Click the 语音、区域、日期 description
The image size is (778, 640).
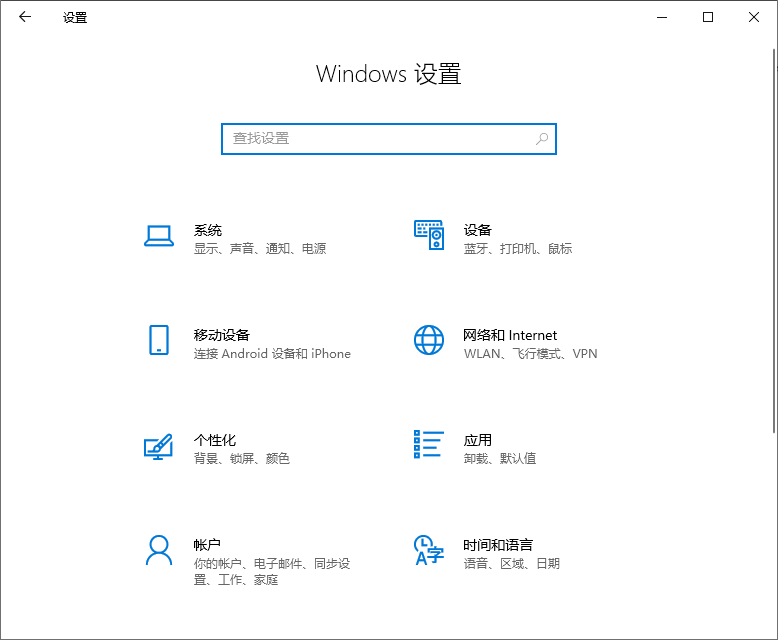512,564
